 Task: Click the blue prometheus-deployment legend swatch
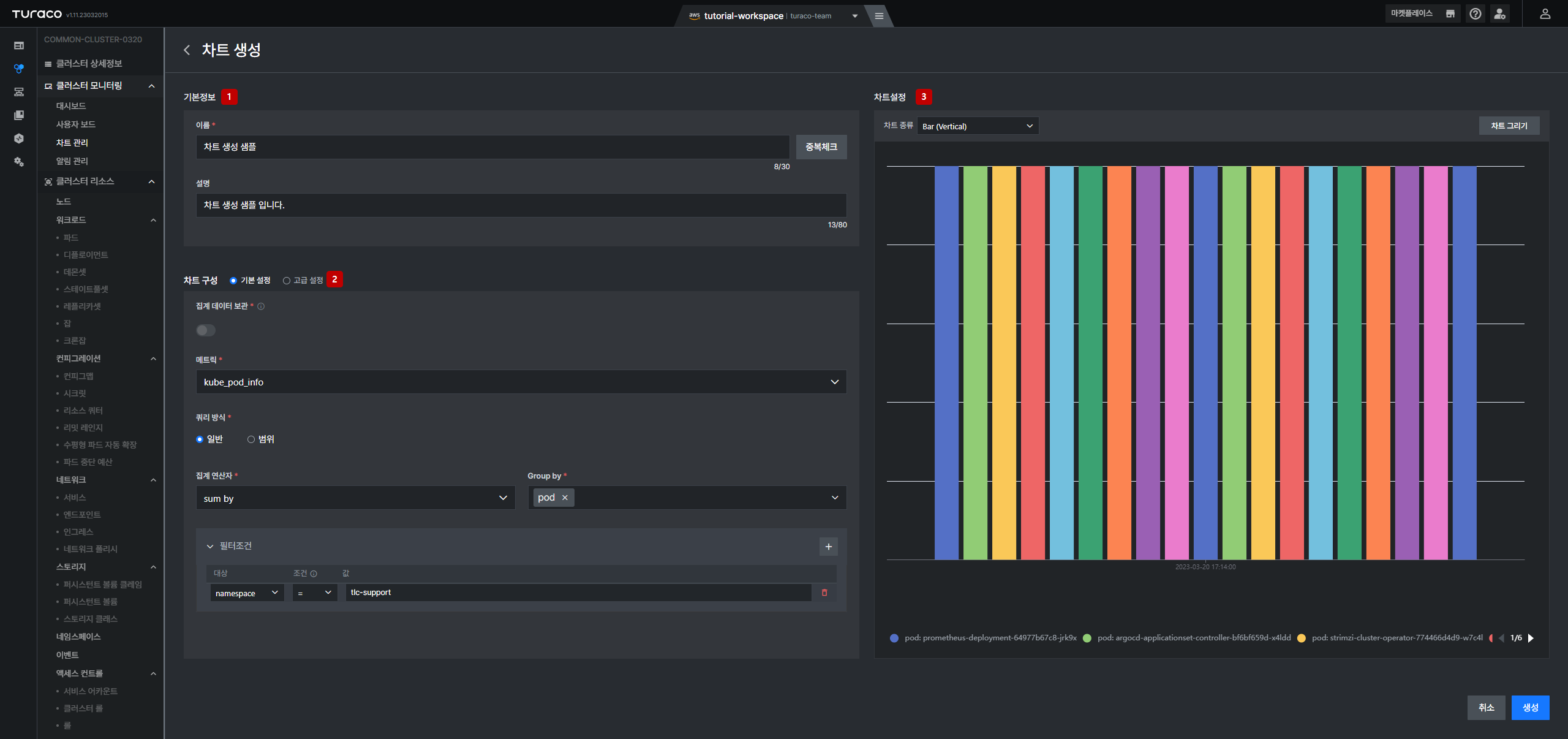tap(894, 638)
